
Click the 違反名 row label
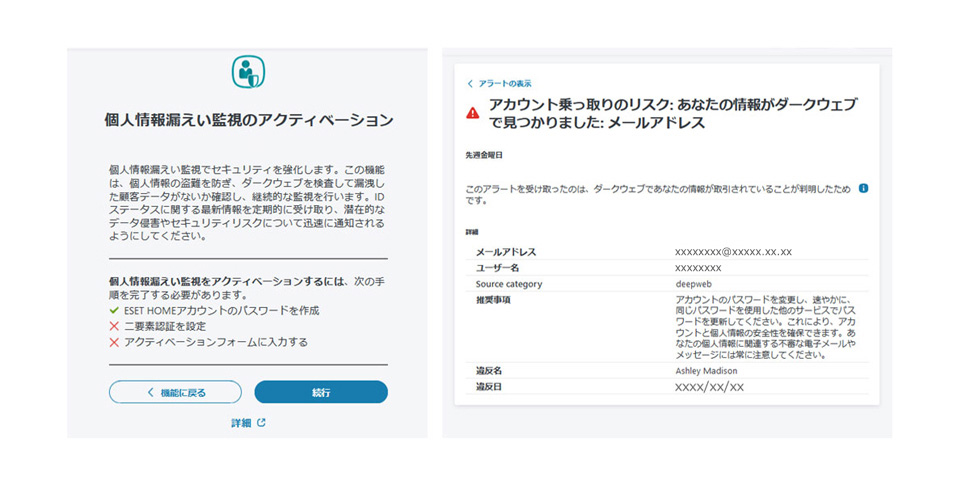[488, 371]
